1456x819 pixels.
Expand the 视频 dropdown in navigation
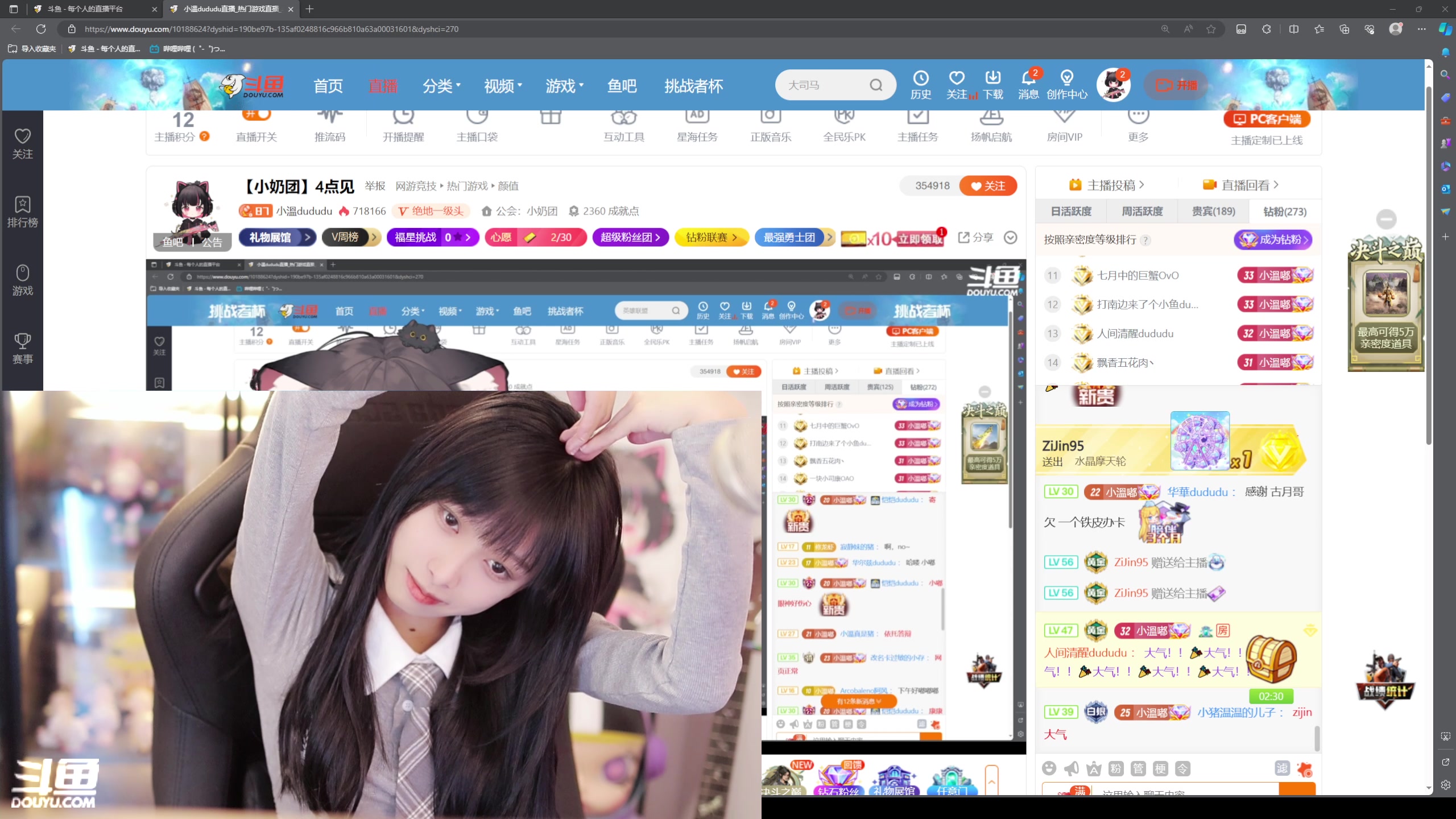[x=503, y=86]
